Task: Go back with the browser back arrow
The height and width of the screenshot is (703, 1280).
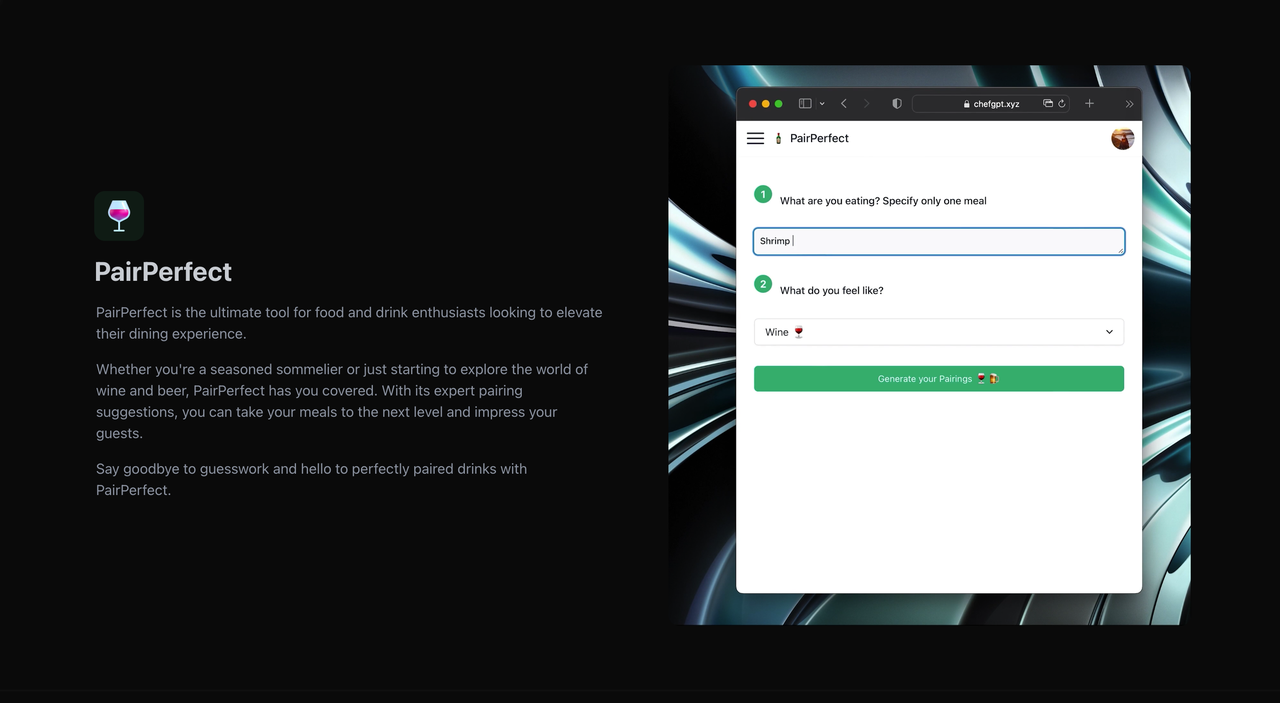Action: (x=843, y=103)
